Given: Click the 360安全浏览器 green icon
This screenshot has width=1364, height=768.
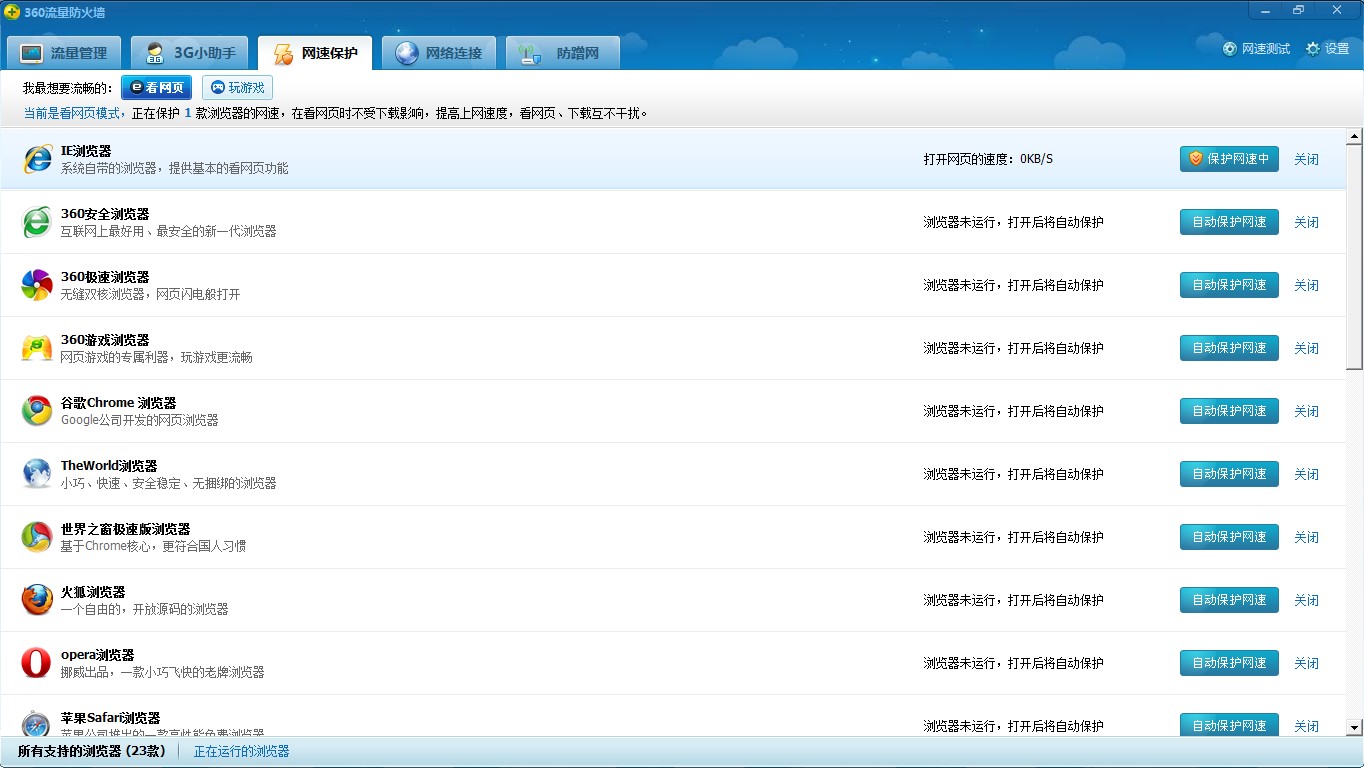Looking at the screenshot, I should (x=37, y=222).
